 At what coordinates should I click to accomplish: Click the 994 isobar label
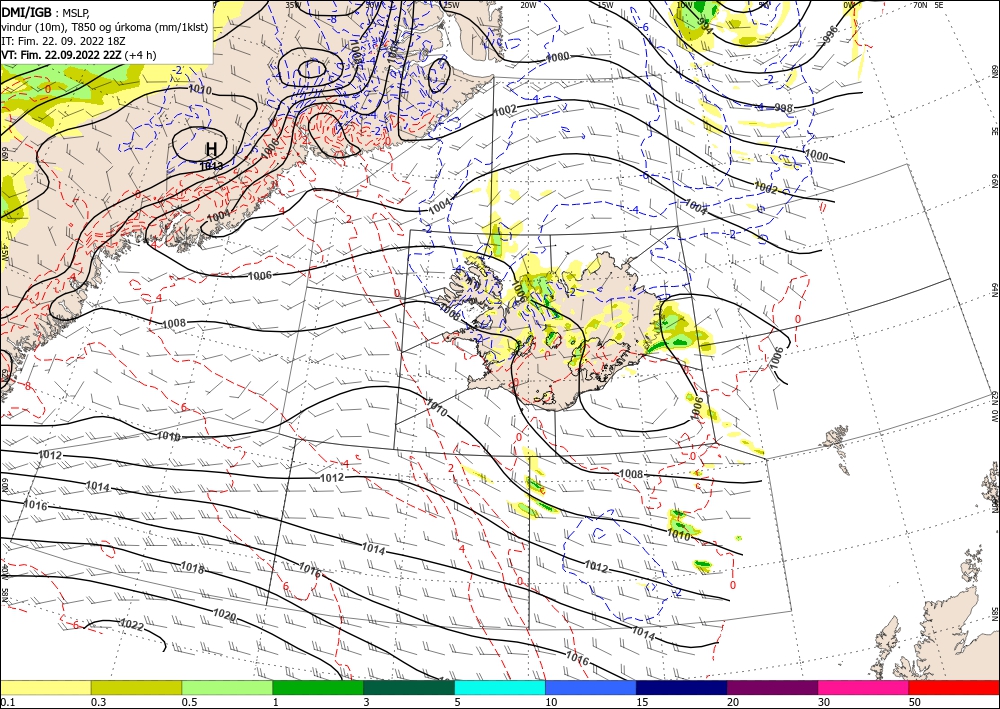705,24
